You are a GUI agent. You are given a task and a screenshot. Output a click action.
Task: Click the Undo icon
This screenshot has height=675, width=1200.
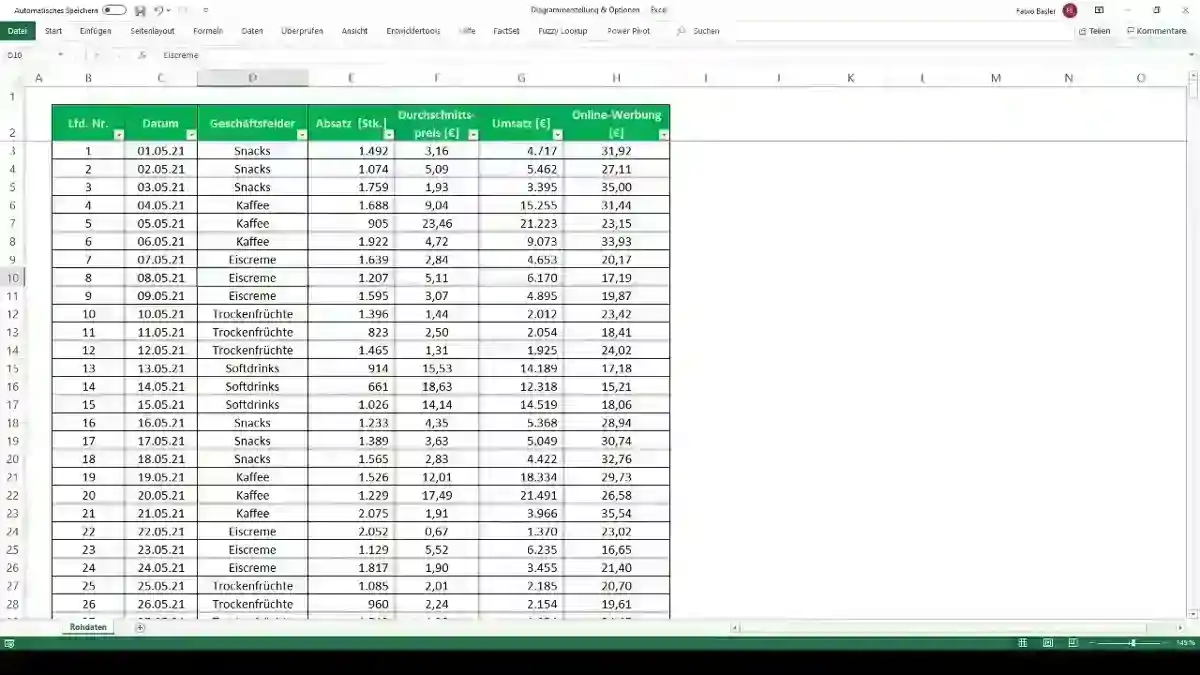coord(158,9)
